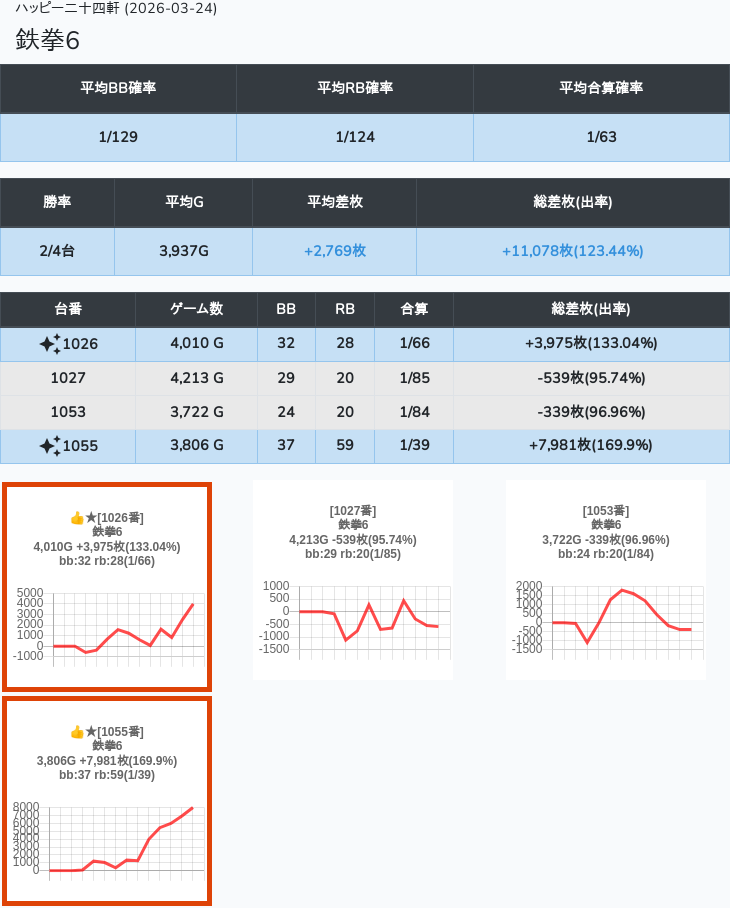Viewport: 730px width, 908px height.
Task: Click the sparkle icon beside machine 1026
Action: pyautogui.click(x=50, y=344)
